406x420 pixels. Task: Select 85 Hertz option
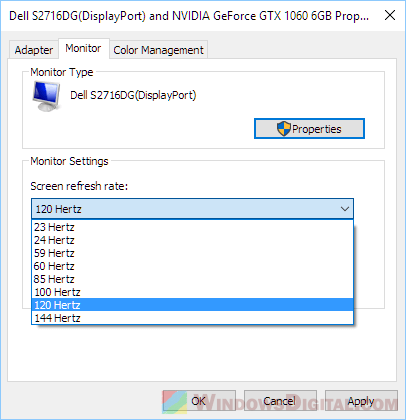point(192,279)
